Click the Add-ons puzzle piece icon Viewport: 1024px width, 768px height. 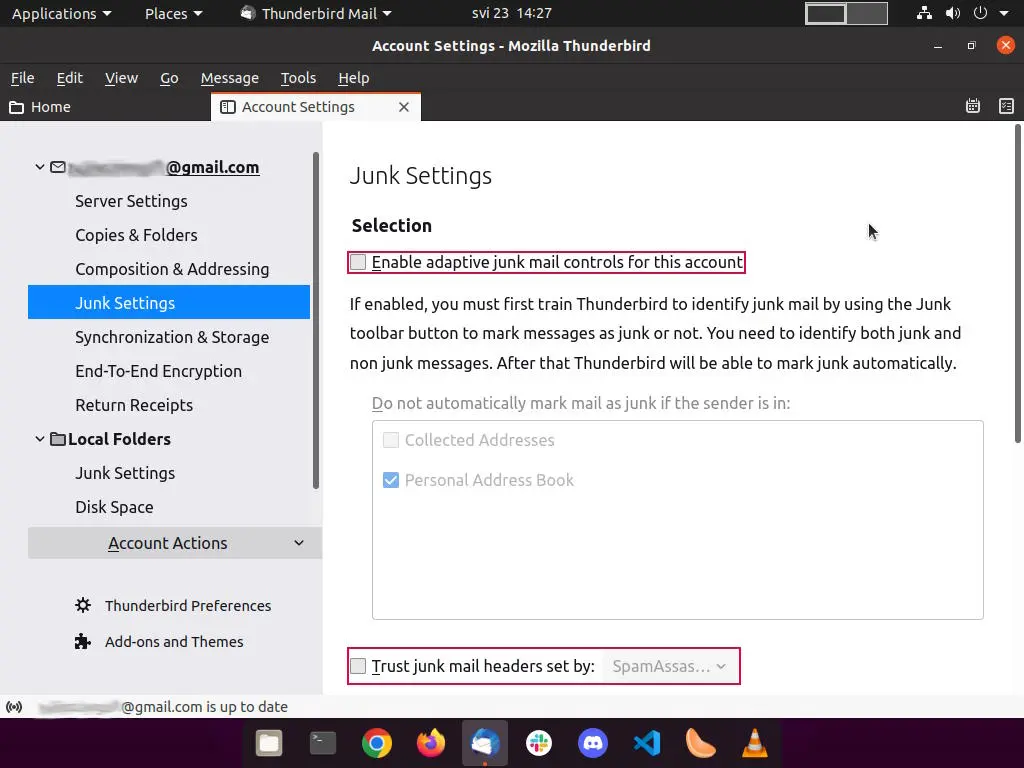click(83, 641)
